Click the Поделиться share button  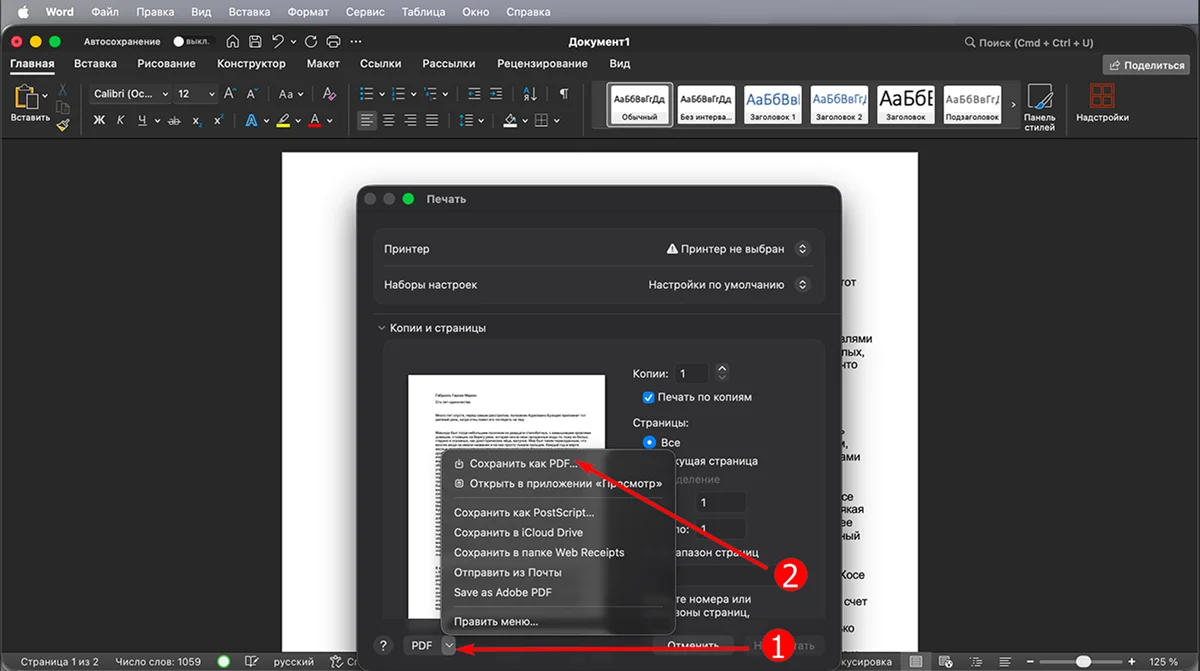[1145, 64]
